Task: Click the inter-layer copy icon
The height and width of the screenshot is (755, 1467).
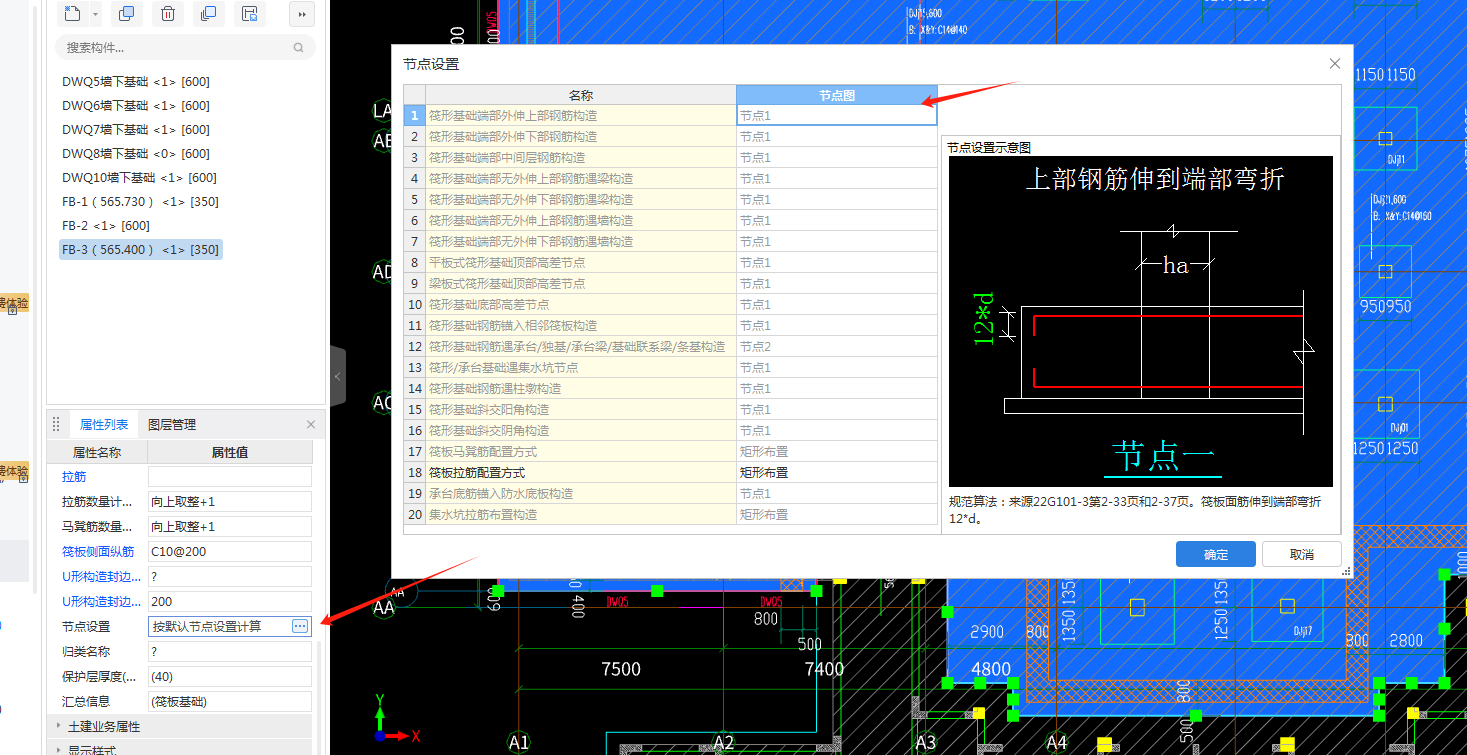Action: 208,13
